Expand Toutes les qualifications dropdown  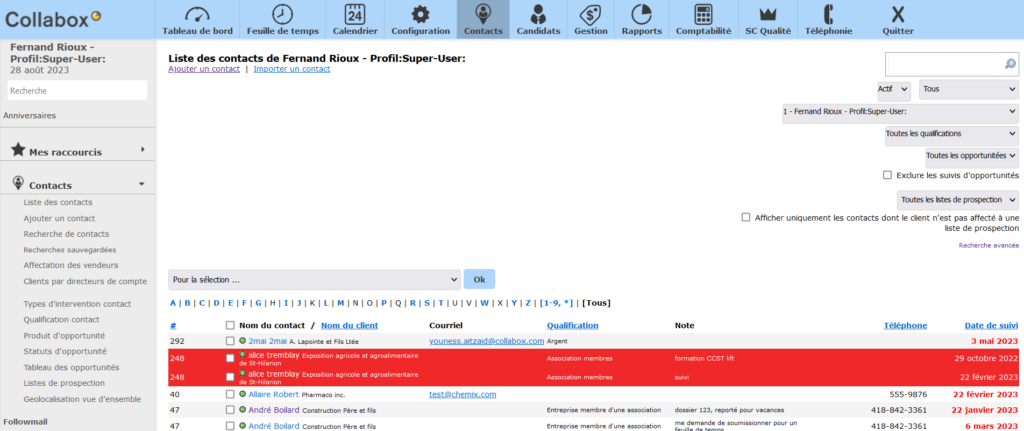point(950,133)
